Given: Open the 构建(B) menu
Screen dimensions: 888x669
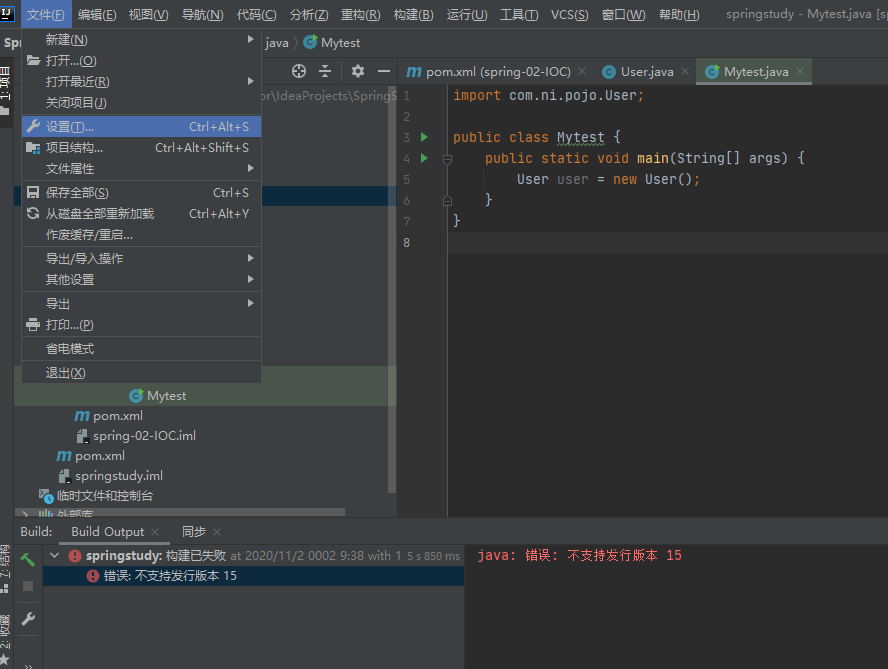Looking at the screenshot, I should click(x=413, y=14).
